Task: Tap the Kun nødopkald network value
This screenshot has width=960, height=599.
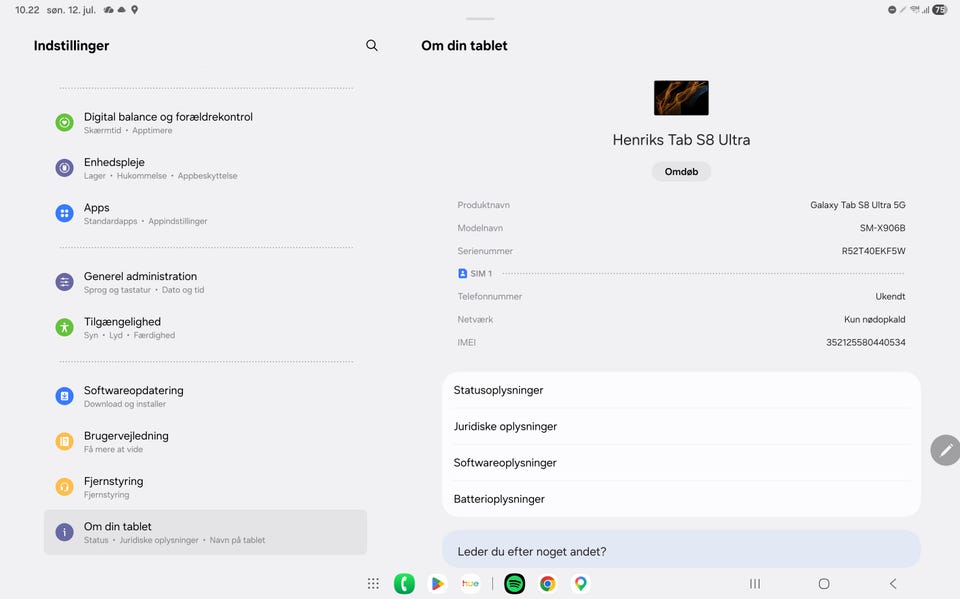Action: pos(874,319)
